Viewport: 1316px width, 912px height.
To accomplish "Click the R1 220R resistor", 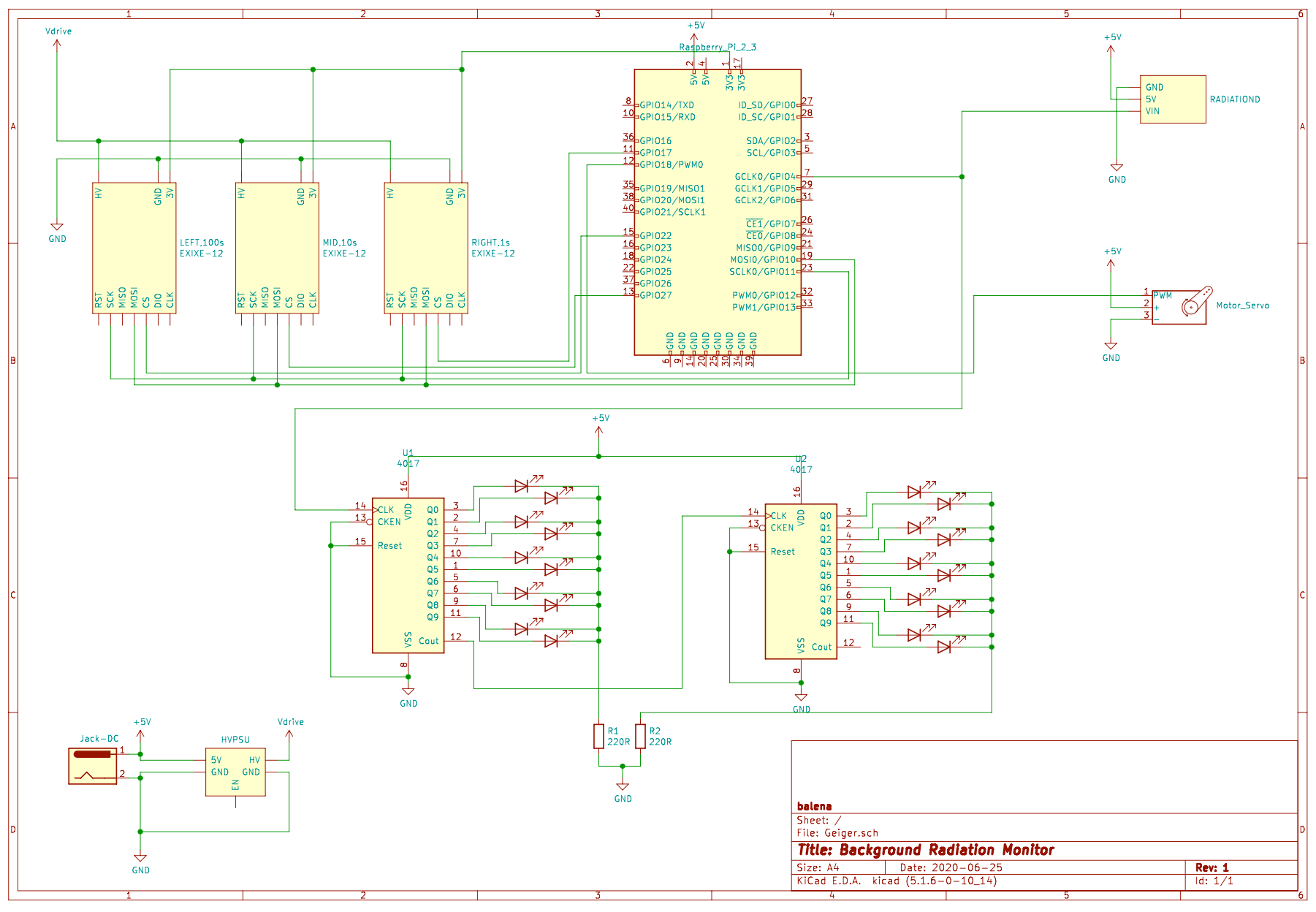I will pyautogui.click(x=598, y=736).
